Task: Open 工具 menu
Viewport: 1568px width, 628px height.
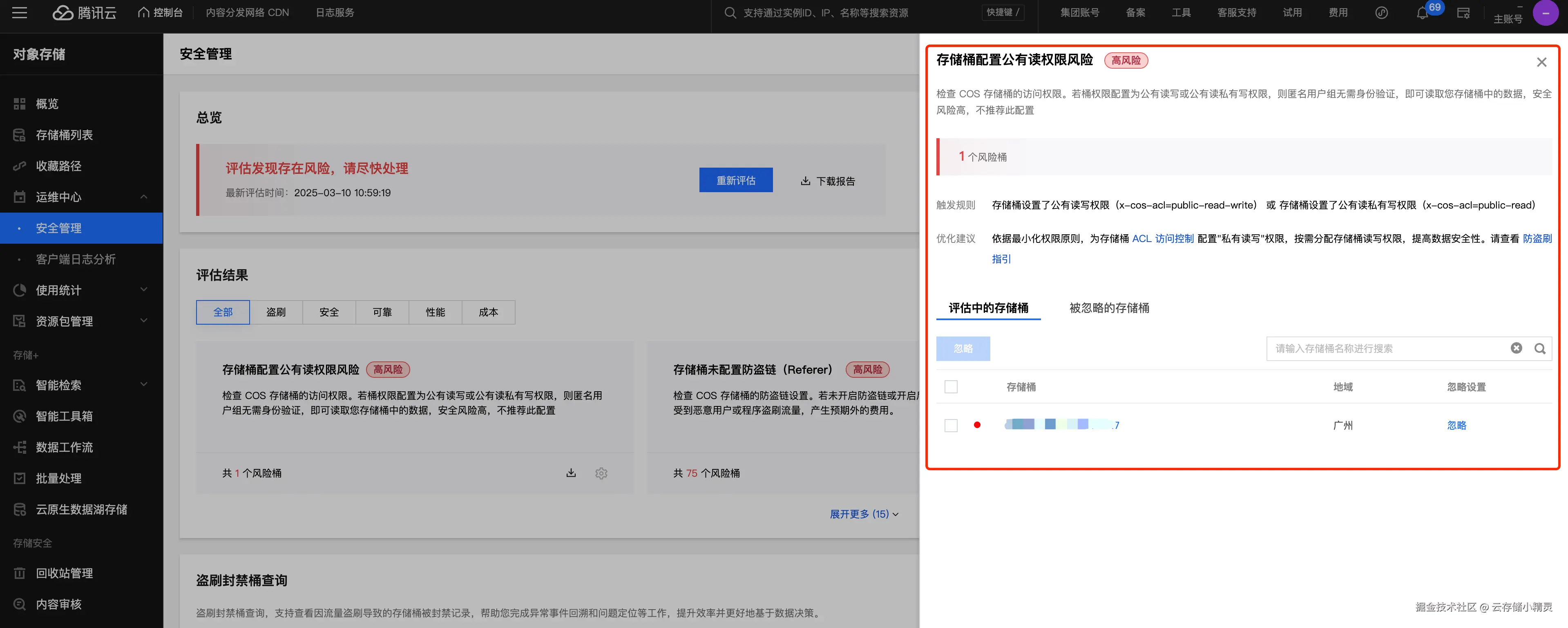Action: (1181, 13)
